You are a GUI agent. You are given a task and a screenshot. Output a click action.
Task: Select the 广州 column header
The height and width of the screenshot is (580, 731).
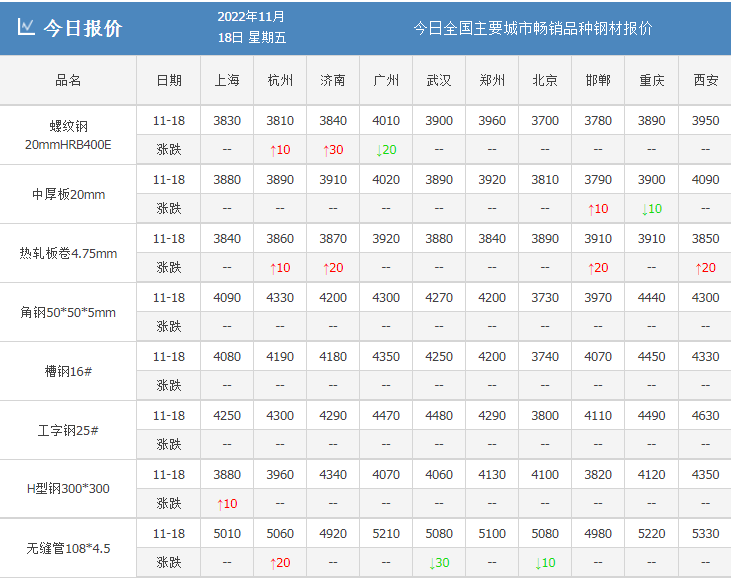click(386, 80)
